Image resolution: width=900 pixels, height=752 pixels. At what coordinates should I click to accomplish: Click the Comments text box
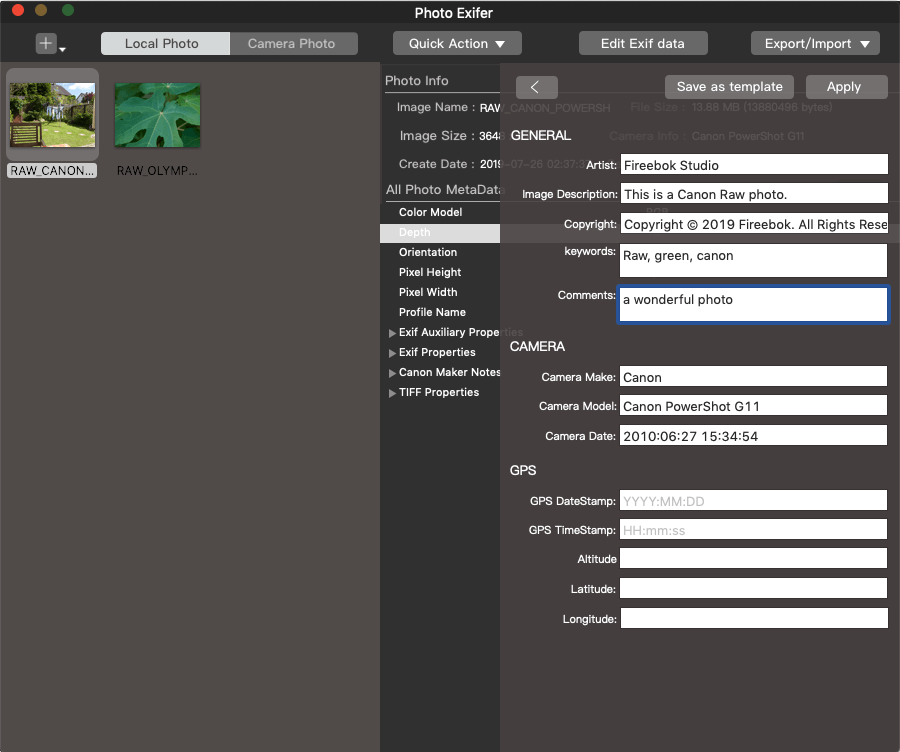(753, 305)
